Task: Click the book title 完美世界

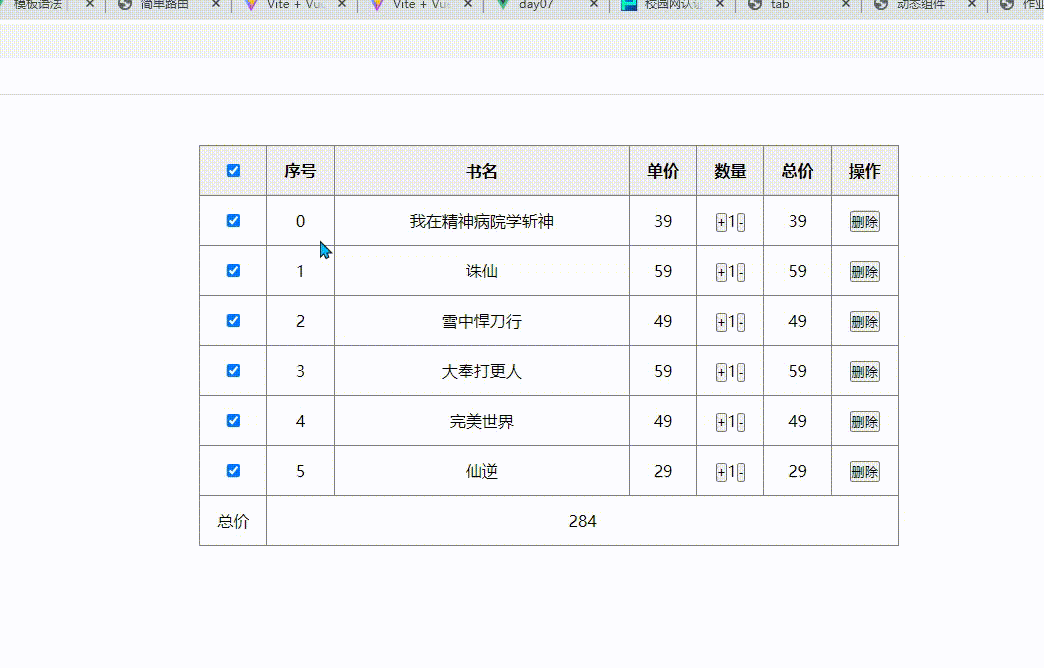Action: point(481,421)
